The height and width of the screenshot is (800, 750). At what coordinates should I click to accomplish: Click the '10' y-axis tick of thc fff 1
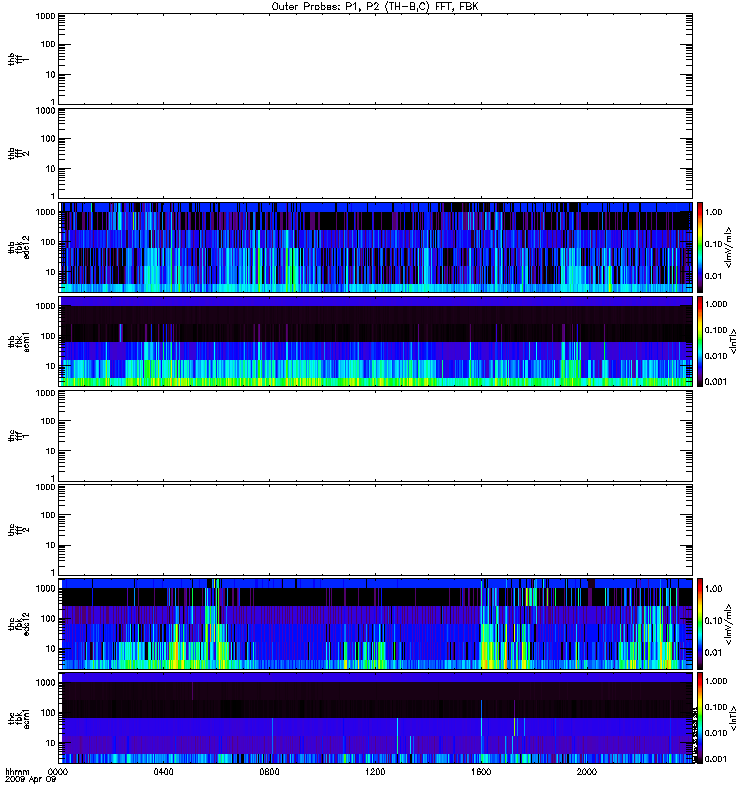[51, 452]
